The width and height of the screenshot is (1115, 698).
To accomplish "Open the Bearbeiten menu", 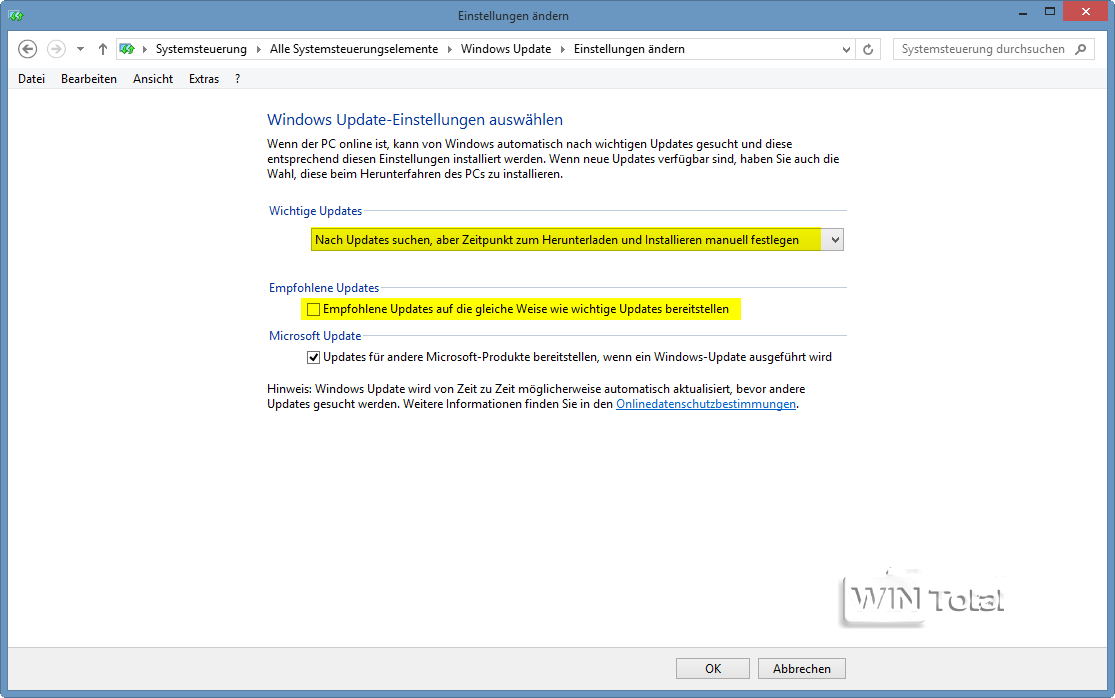I will click(x=89, y=79).
